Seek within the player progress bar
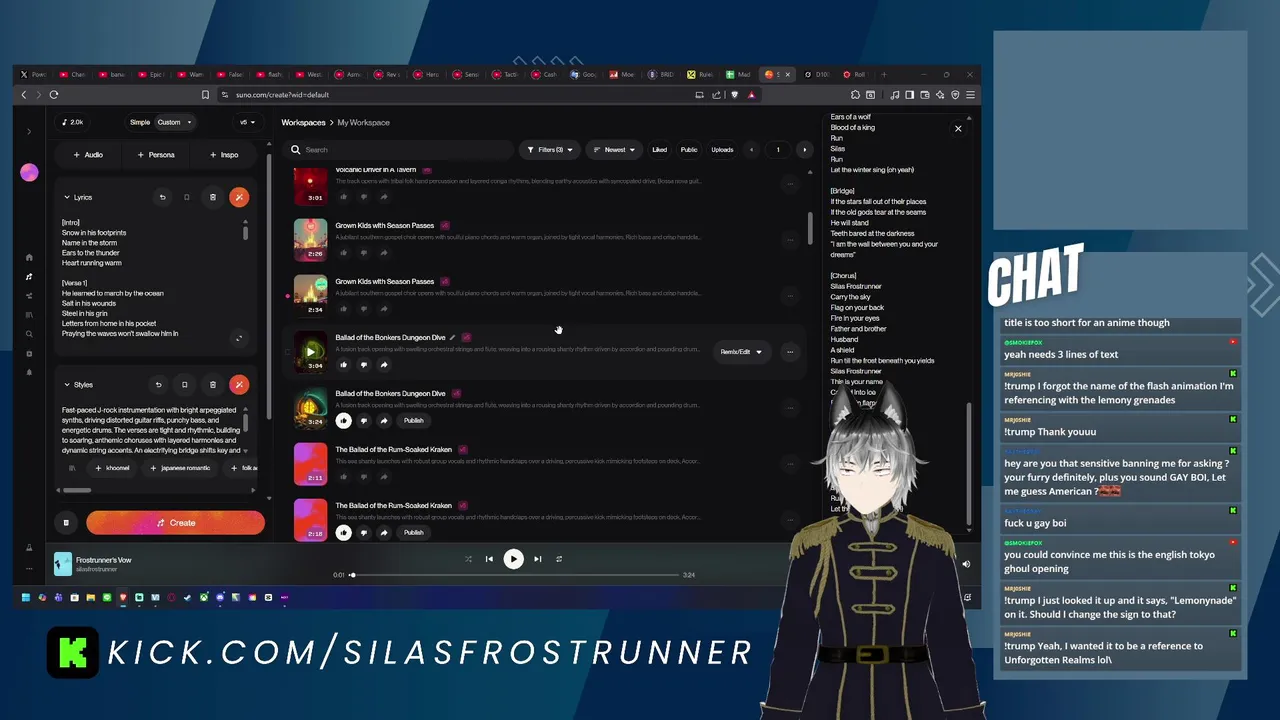This screenshot has height=720, width=1280. click(x=514, y=575)
